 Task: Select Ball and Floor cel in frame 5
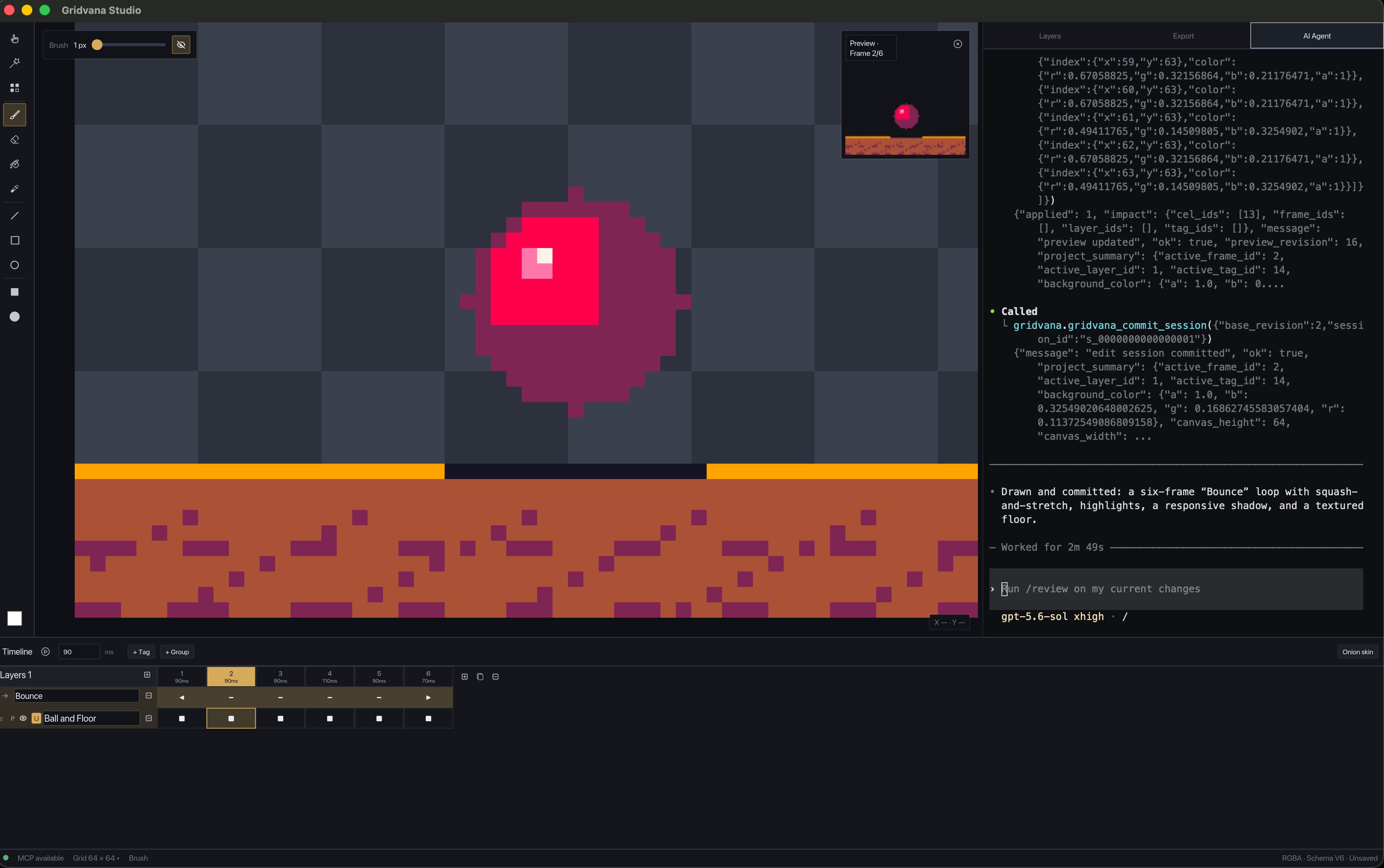[x=379, y=718]
